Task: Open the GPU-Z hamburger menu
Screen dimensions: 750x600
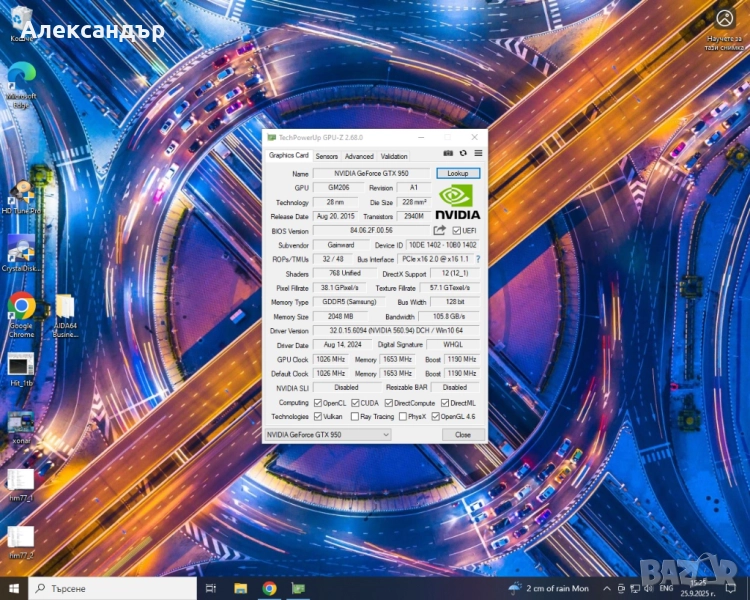Action: (x=478, y=153)
